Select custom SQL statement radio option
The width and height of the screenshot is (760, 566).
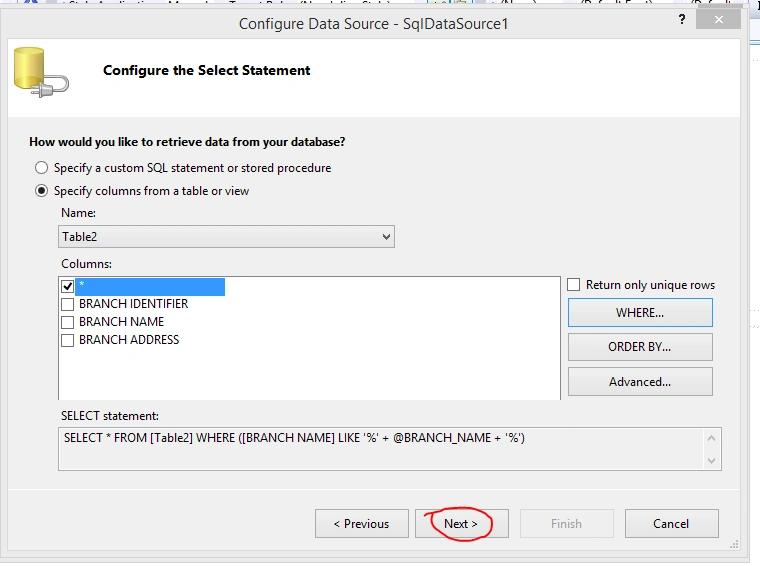[x=42, y=168]
